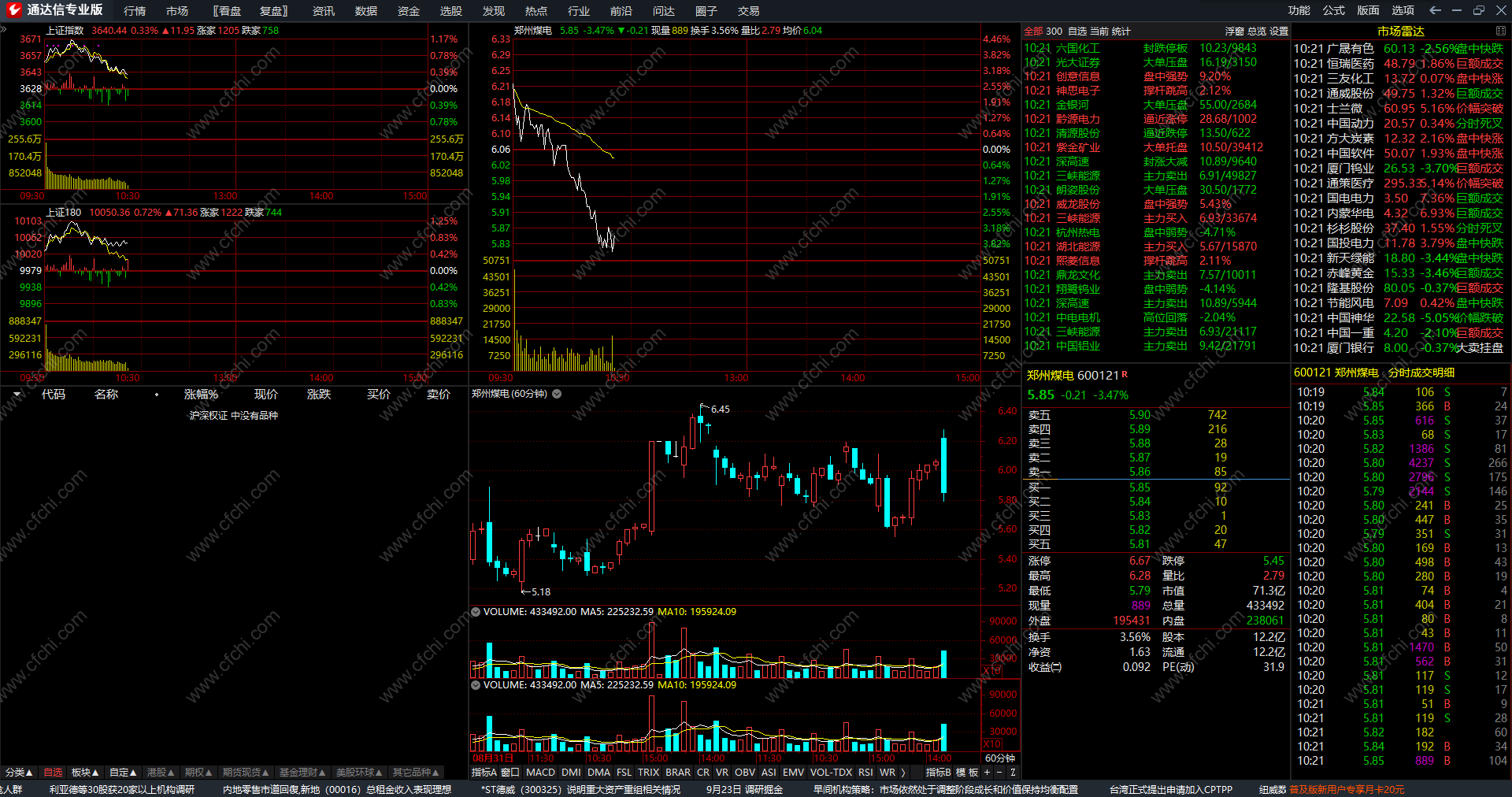Click the 买价 column header
Viewport: 1512px width, 797px height.
(x=379, y=394)
